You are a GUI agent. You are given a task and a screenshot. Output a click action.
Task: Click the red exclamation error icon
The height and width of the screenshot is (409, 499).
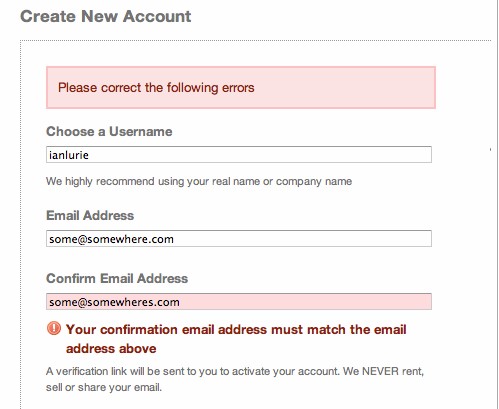click(x=54, y=328)
